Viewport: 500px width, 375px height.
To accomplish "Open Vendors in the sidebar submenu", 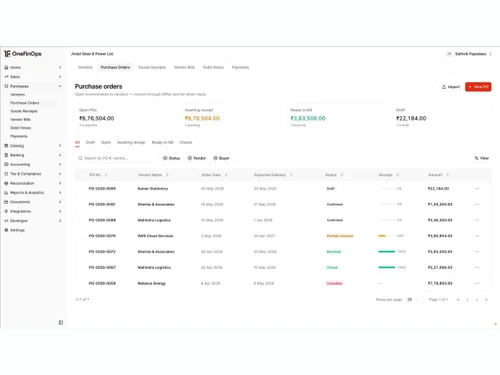I will [18, 95].
